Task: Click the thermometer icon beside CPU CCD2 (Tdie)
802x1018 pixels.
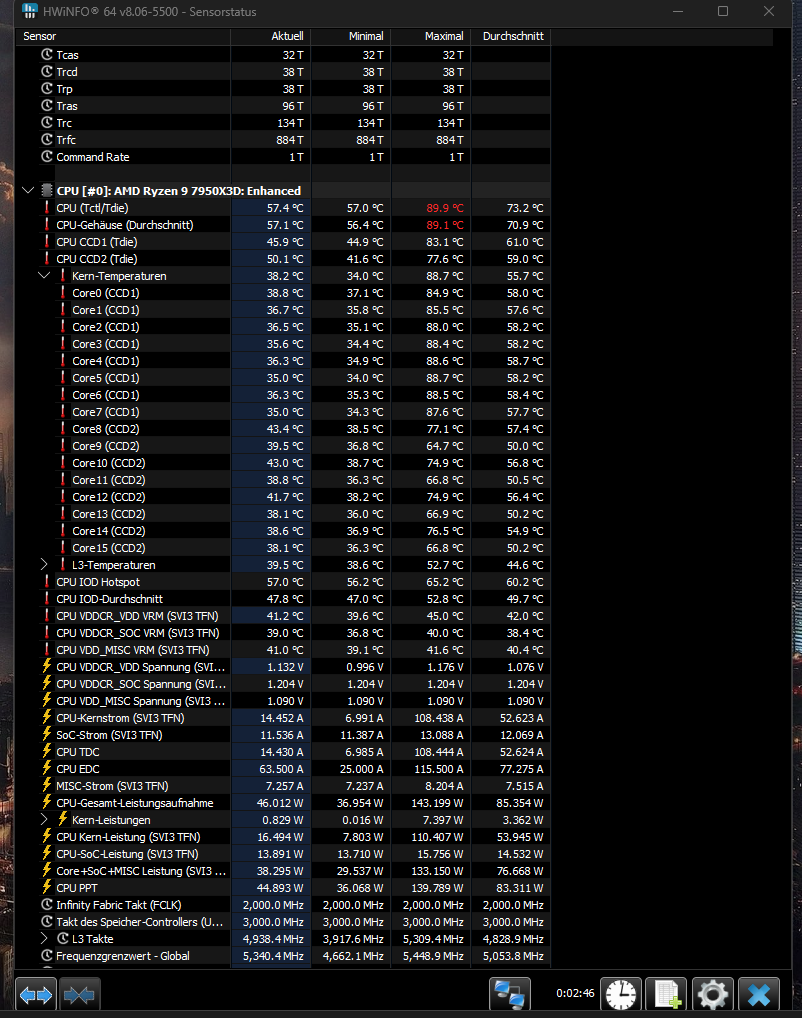Action: 47,258
